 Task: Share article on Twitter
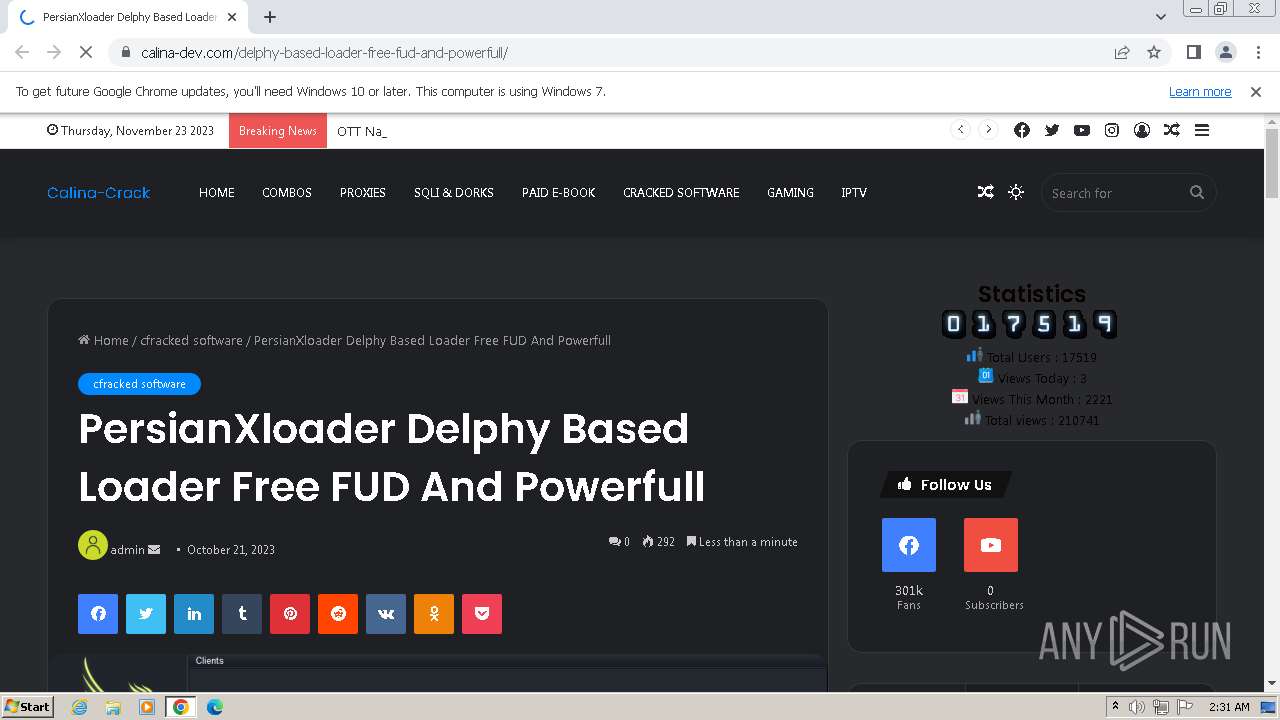pyautogui.click(x=146, y=614)
